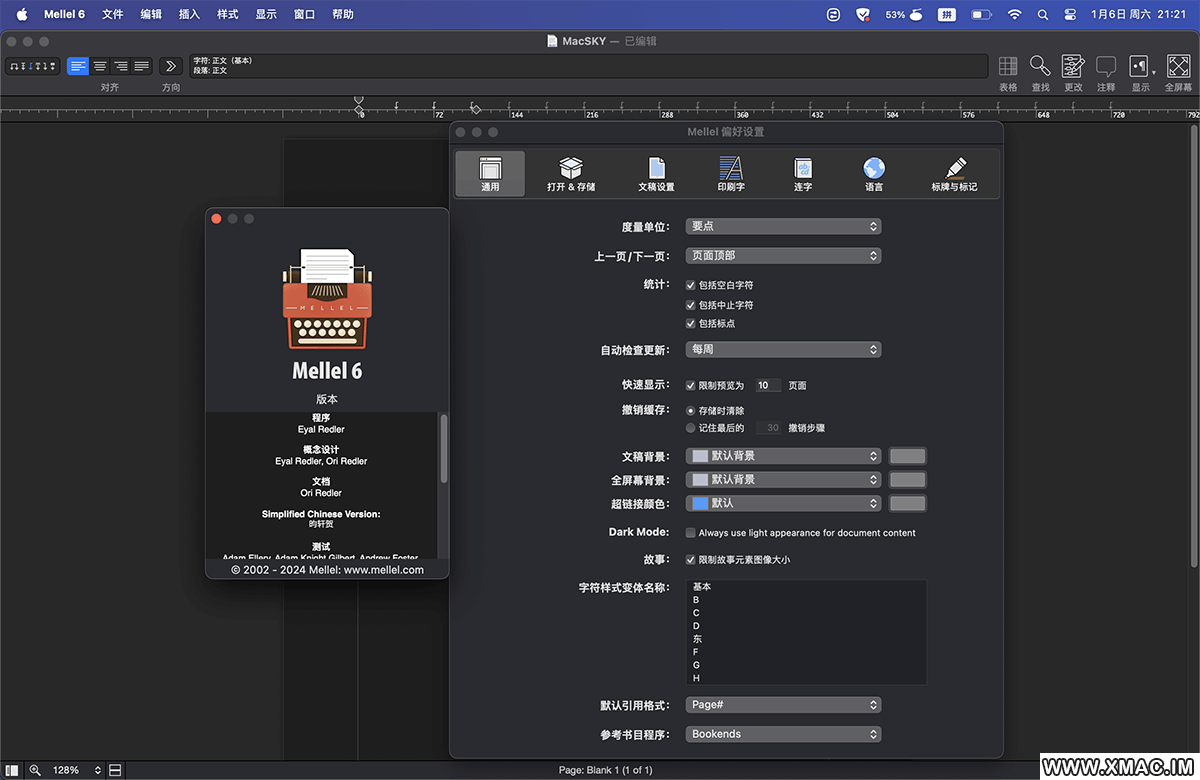Viewport: 1200px width, 780px height.
Task: Select 存储时清除 radio button
Action: [690, 410]
